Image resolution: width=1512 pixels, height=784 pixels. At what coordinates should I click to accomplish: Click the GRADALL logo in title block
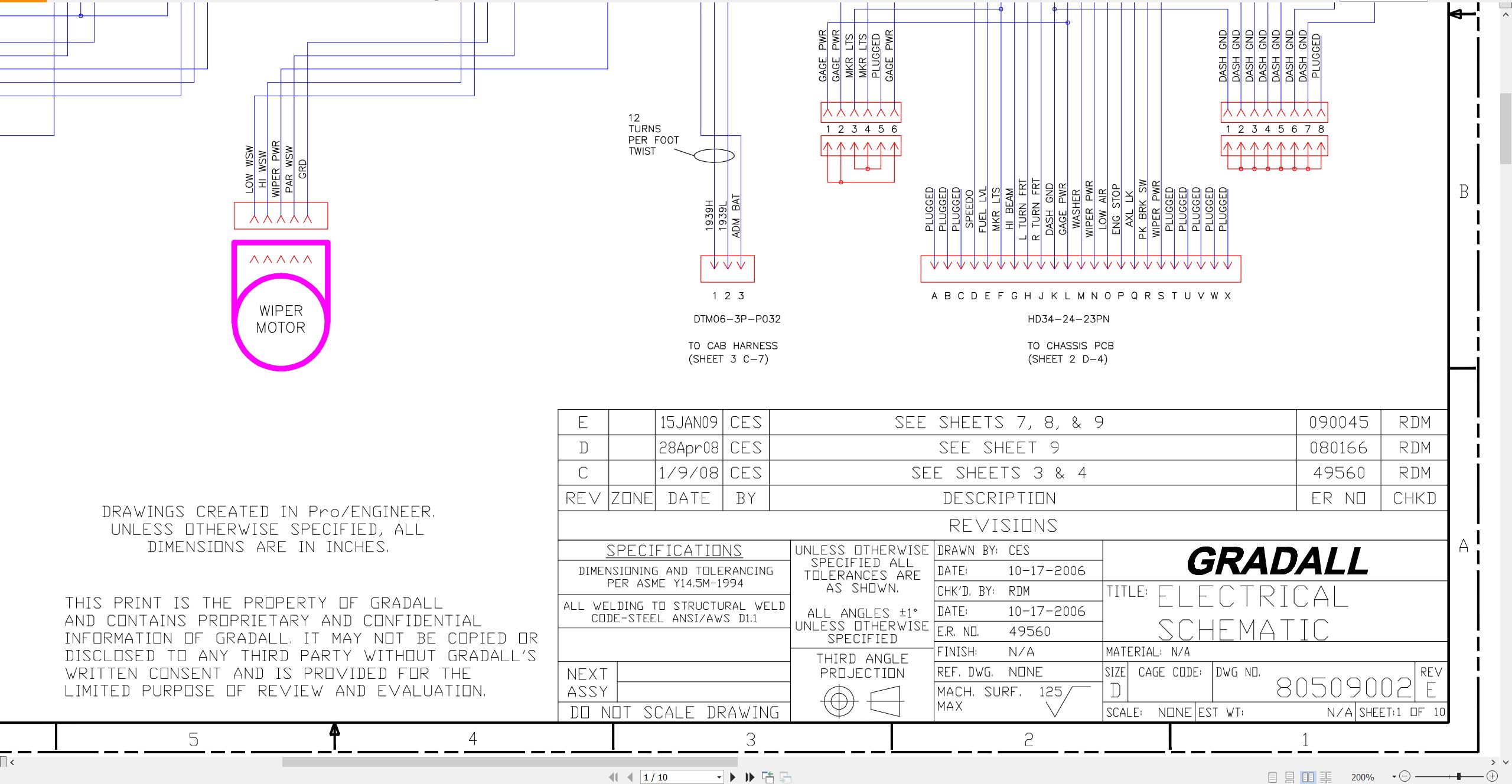click(x=1278, y=561)
